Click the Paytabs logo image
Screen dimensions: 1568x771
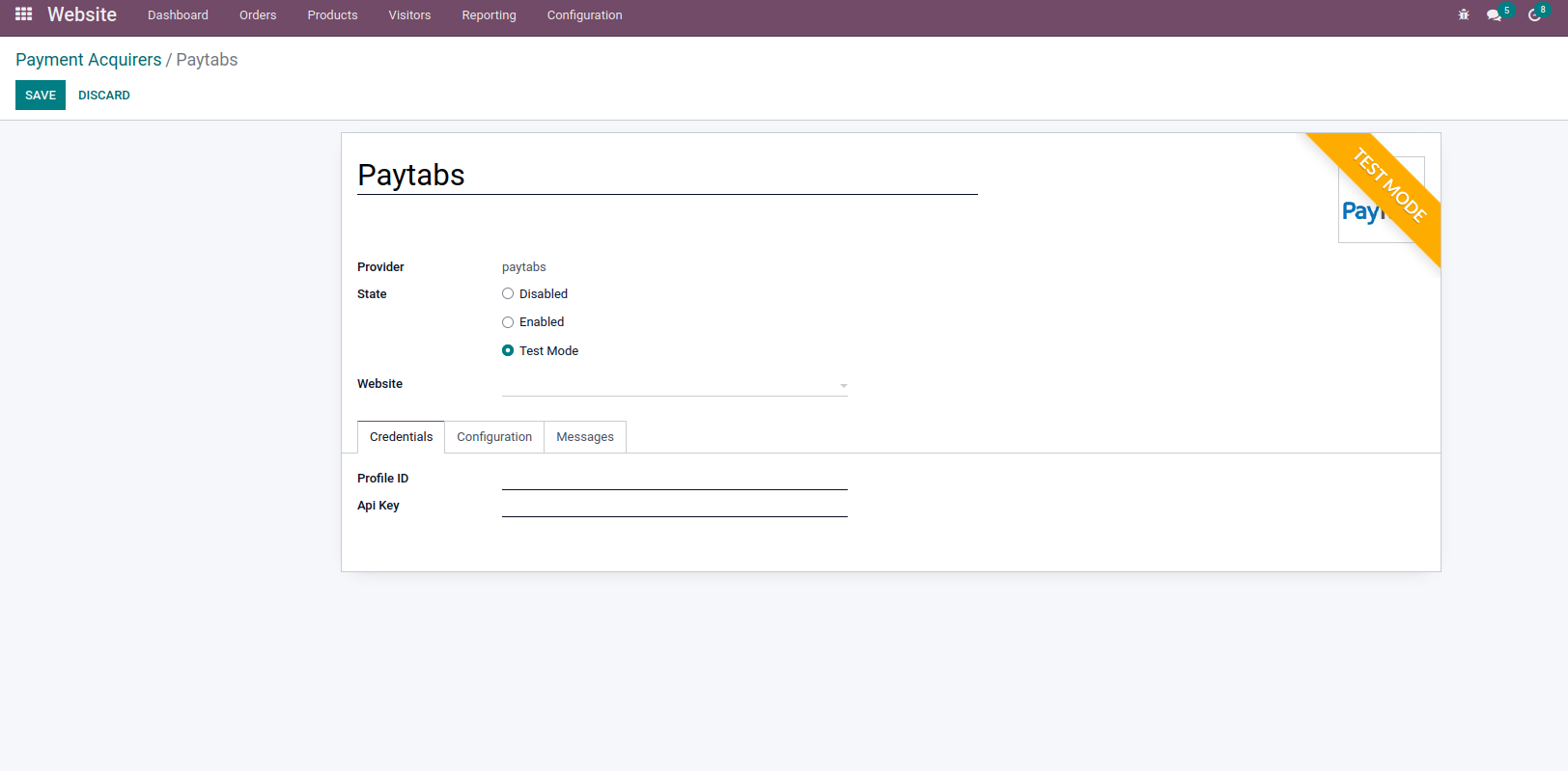[1381, 200]
